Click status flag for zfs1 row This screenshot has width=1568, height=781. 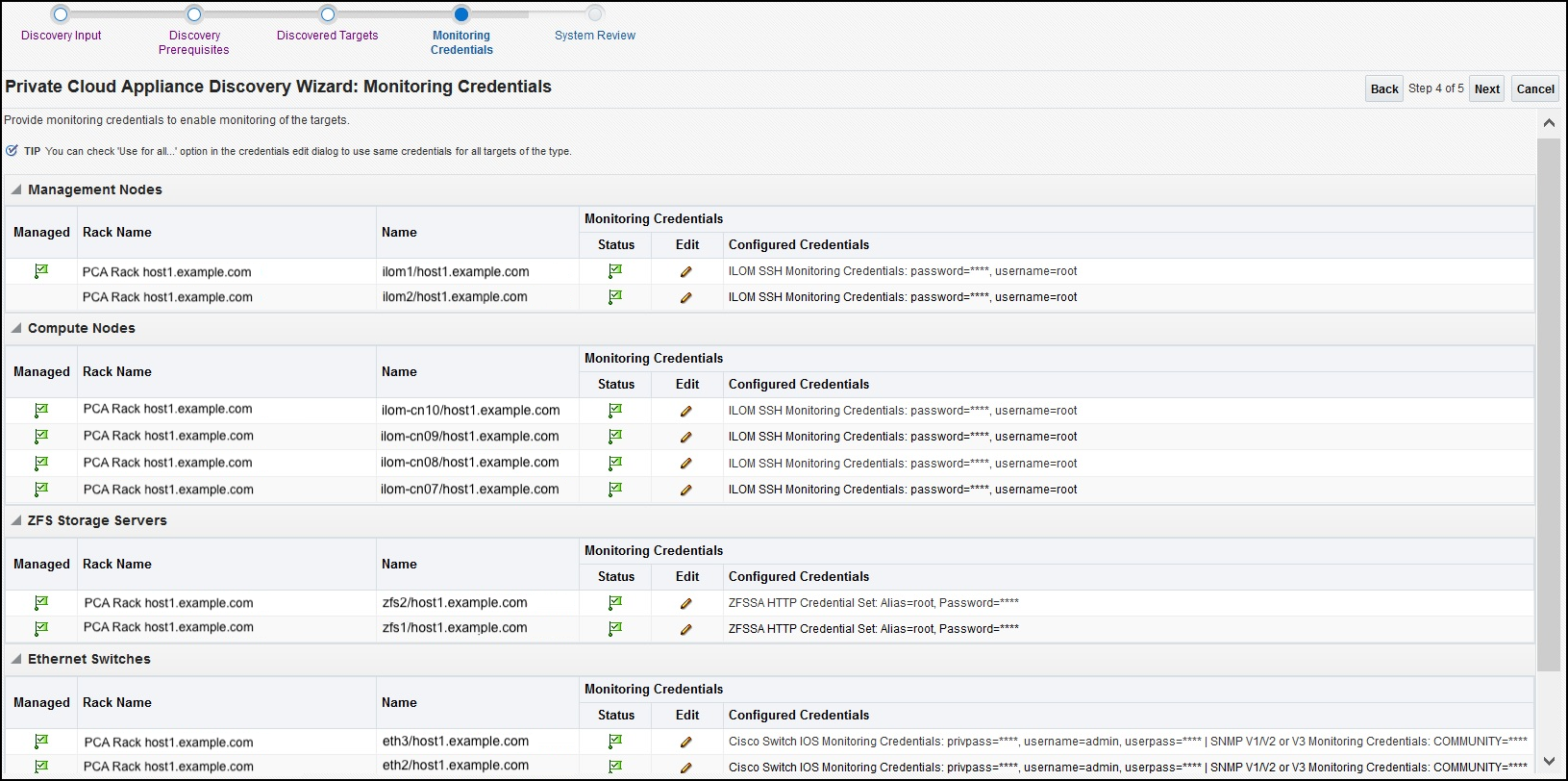pyautogui.click(x=615, y=629)
